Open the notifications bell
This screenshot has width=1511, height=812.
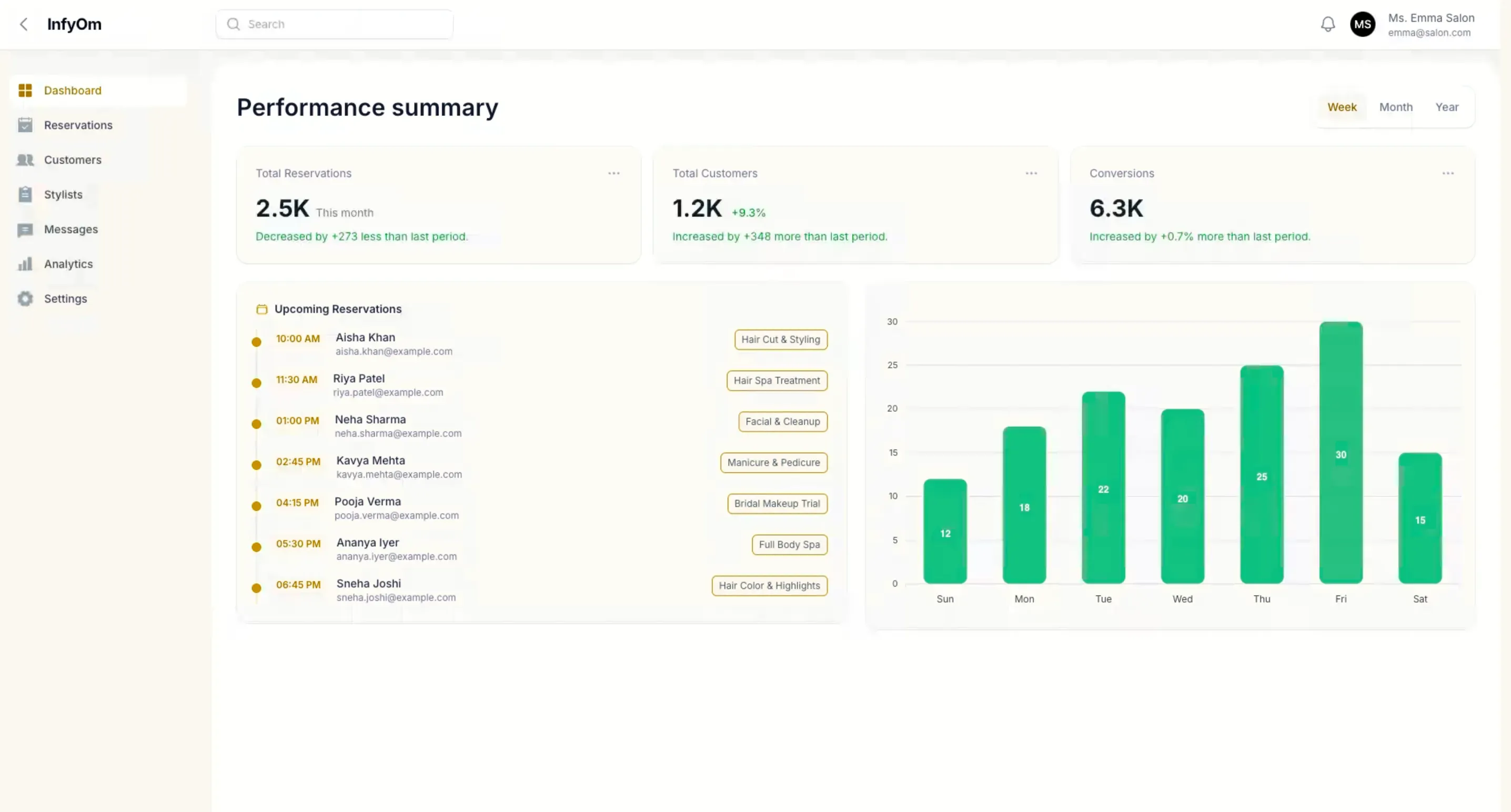[x=1327, y=24]
